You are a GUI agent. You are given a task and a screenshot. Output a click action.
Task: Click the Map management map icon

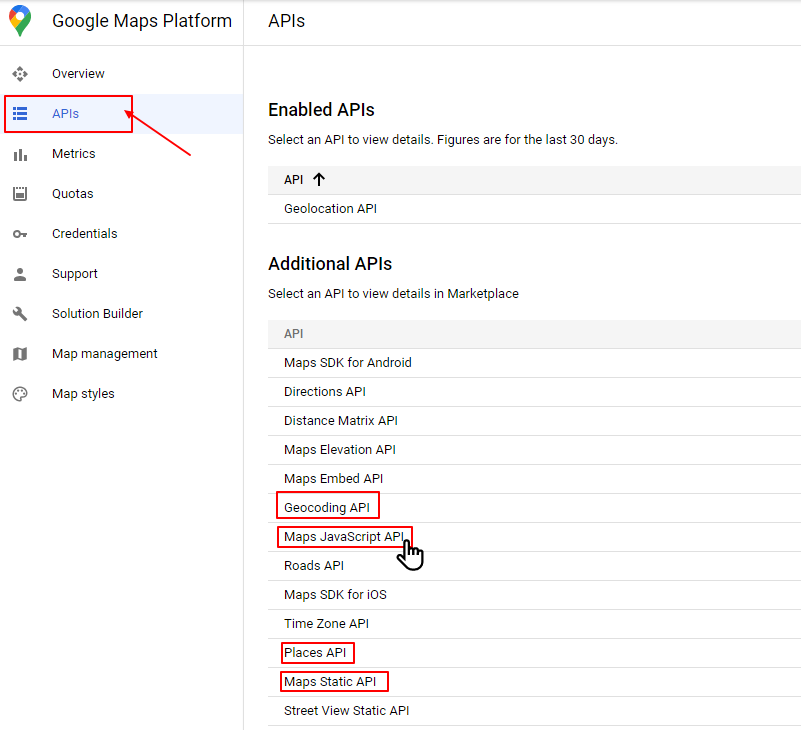20,354
